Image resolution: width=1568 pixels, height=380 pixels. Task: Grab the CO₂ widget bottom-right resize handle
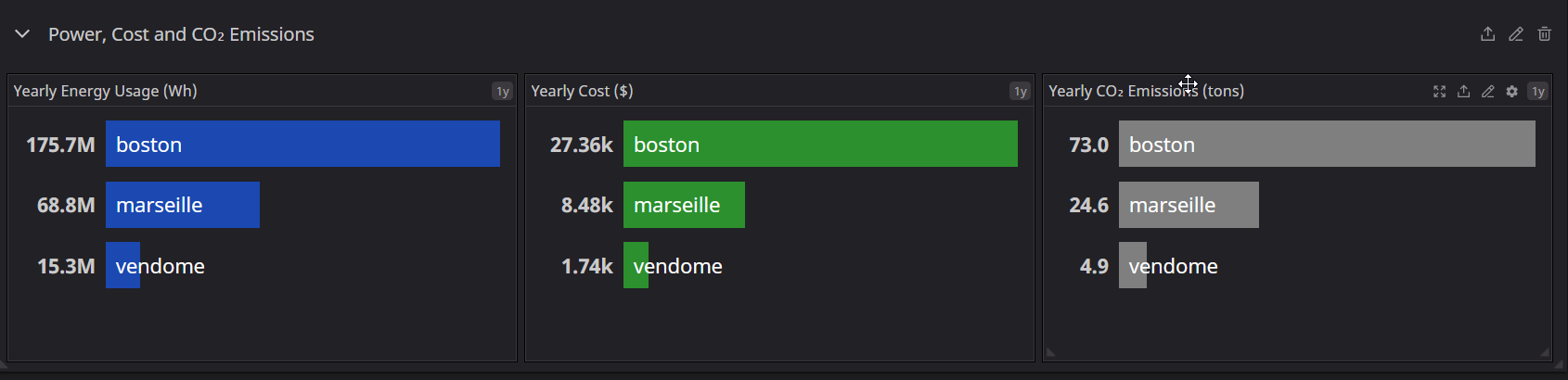point(1545,352)
